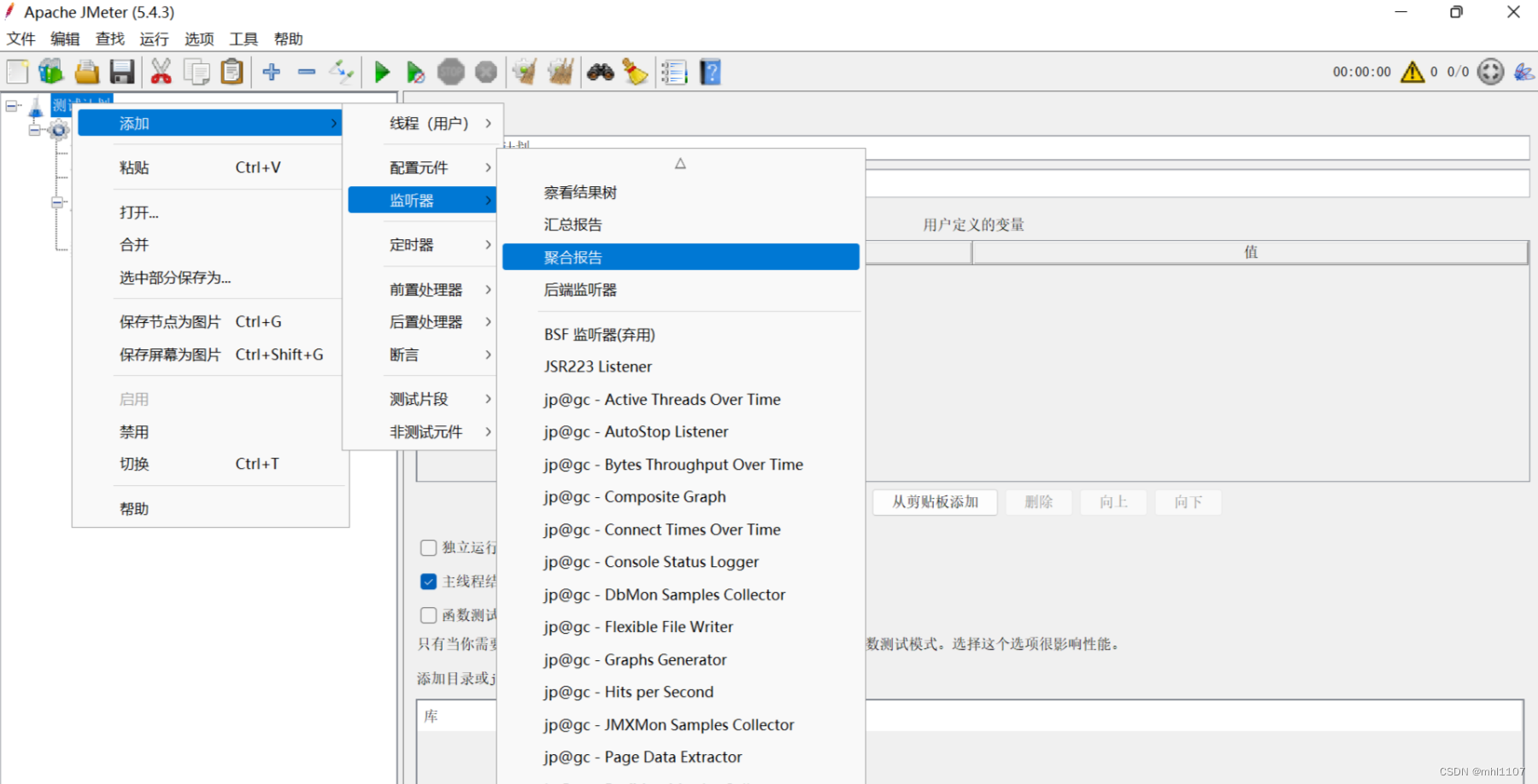1538x784 pixels.
Task: Click the Shutdown test icon
Action: pyautogui.click(x=486, y=73)
